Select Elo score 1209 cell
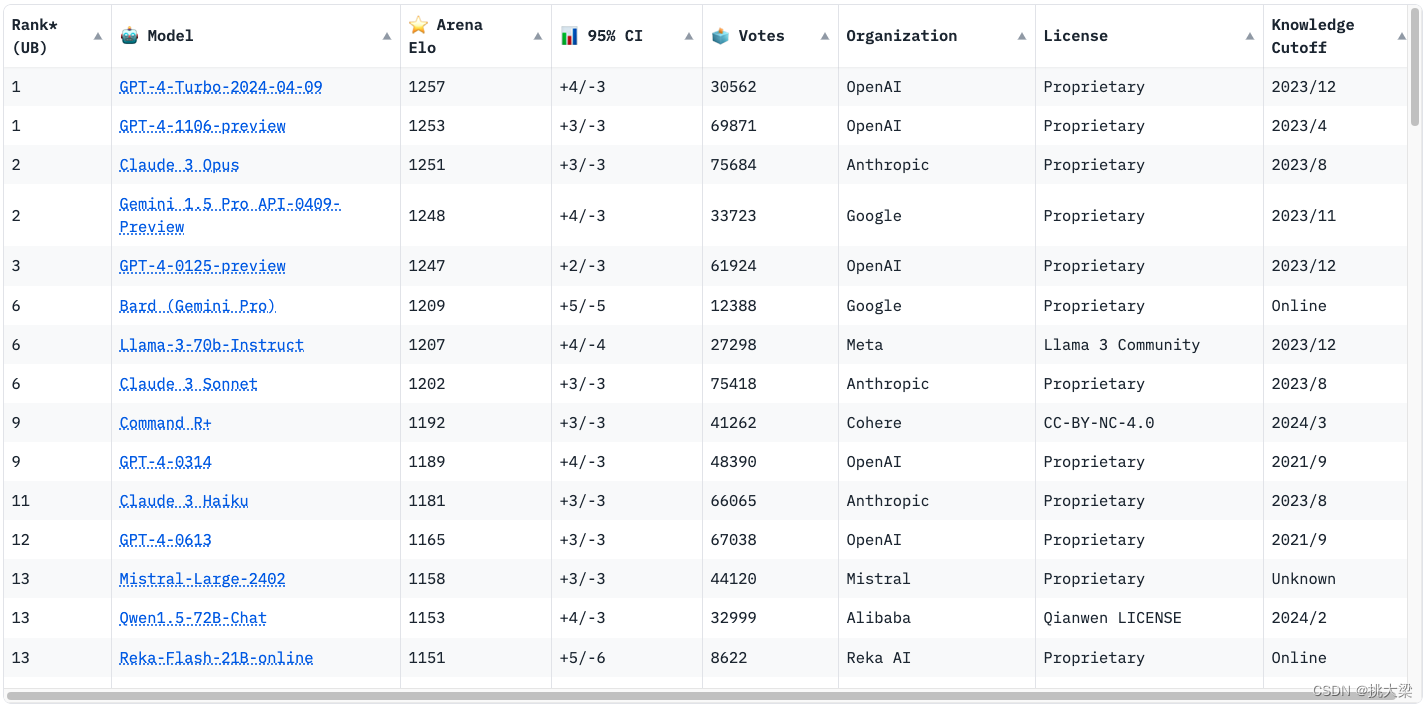The height and width of the screenshot is (708, 1428). [x=476, y=306]
